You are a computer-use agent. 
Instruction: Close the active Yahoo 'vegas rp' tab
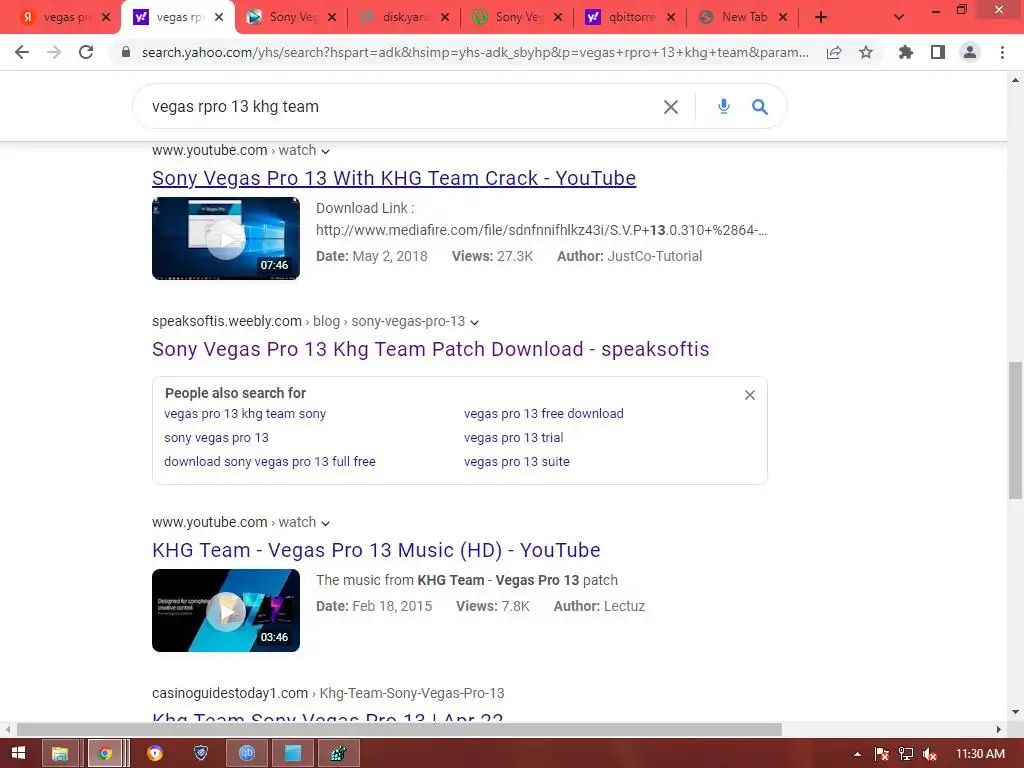pyautogui.click(x=219, y=18)
